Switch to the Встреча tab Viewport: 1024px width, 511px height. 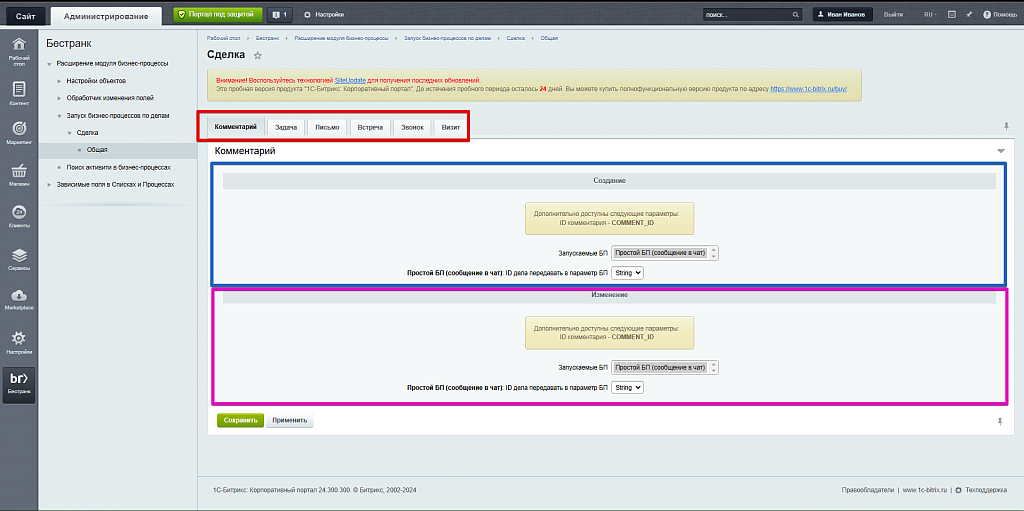[370, 127]
